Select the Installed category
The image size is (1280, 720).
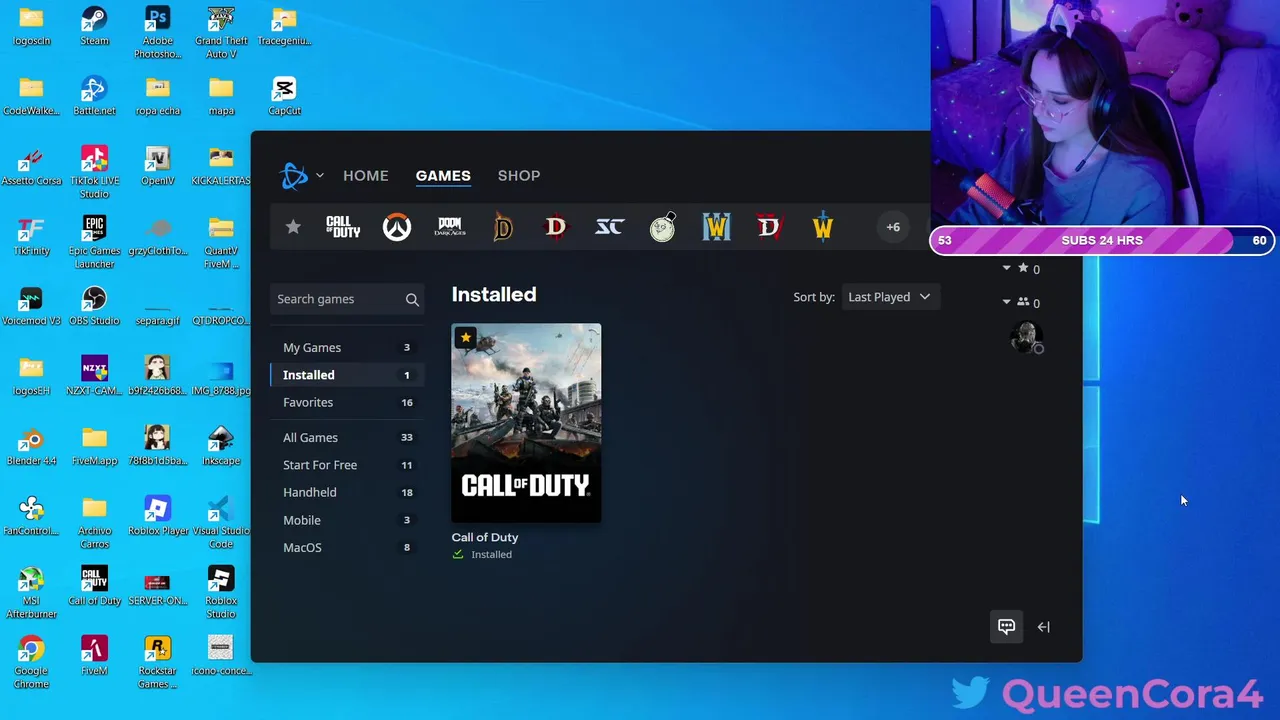click(x=347, y=375)
